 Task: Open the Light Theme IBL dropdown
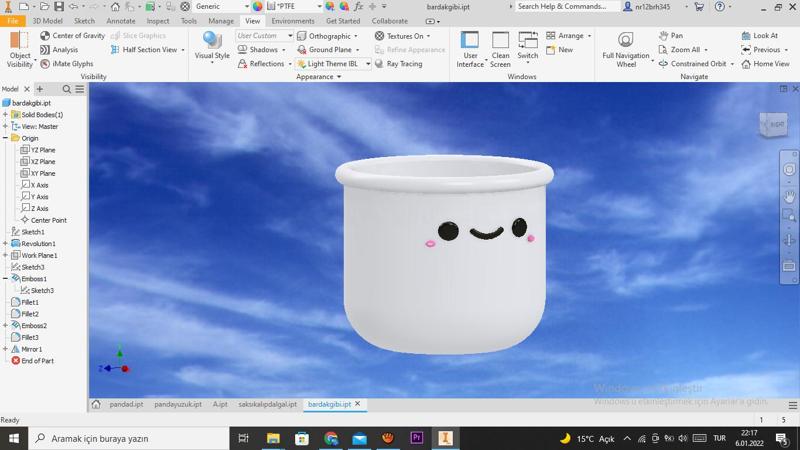[368, 64]
